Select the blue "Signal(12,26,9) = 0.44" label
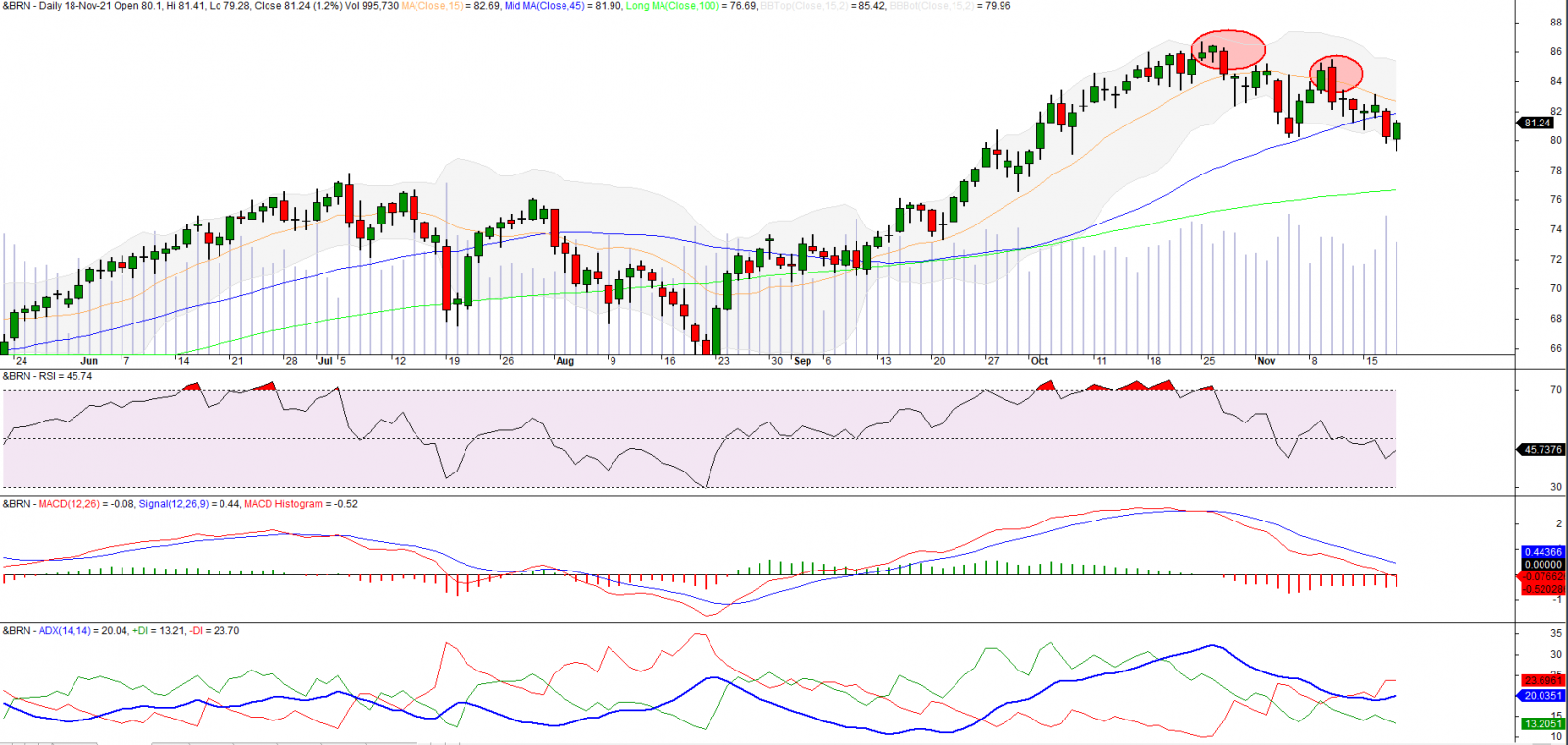The image size is (1568, 745). [189, 504]
